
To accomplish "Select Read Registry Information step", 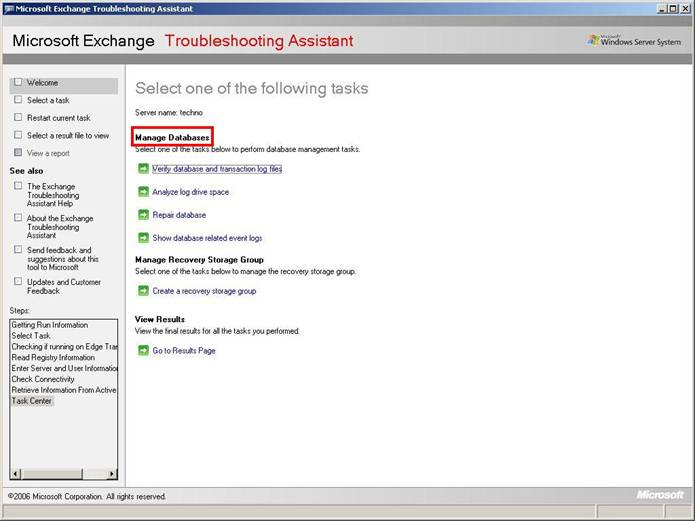I will pyautogui.click(x=53, y=357).
